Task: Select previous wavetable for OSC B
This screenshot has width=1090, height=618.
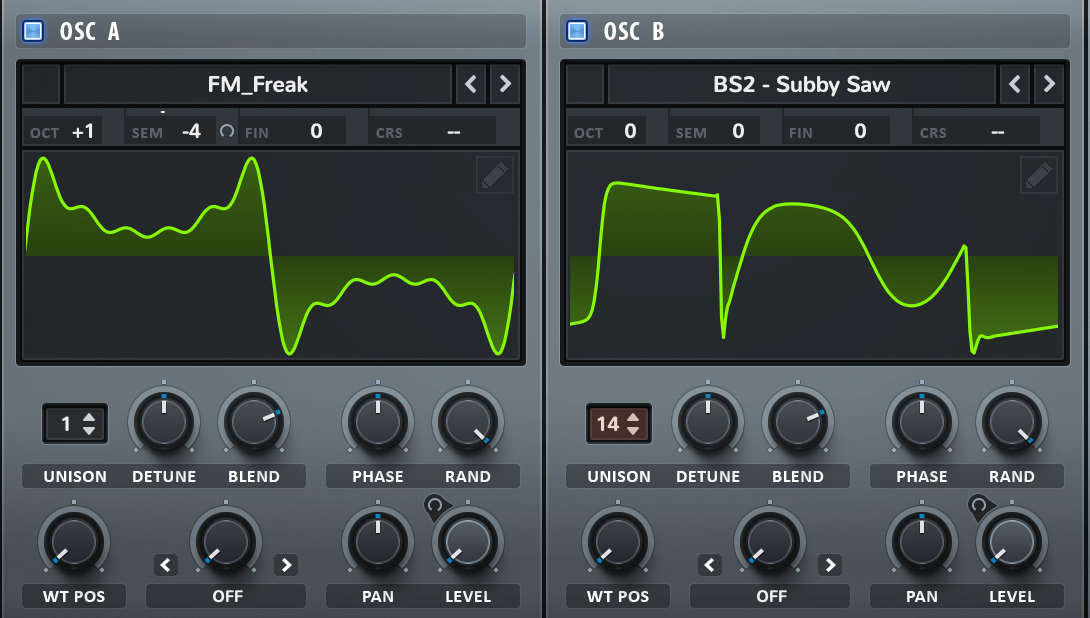Action: pyautogui.click(x=1014, y=84)
